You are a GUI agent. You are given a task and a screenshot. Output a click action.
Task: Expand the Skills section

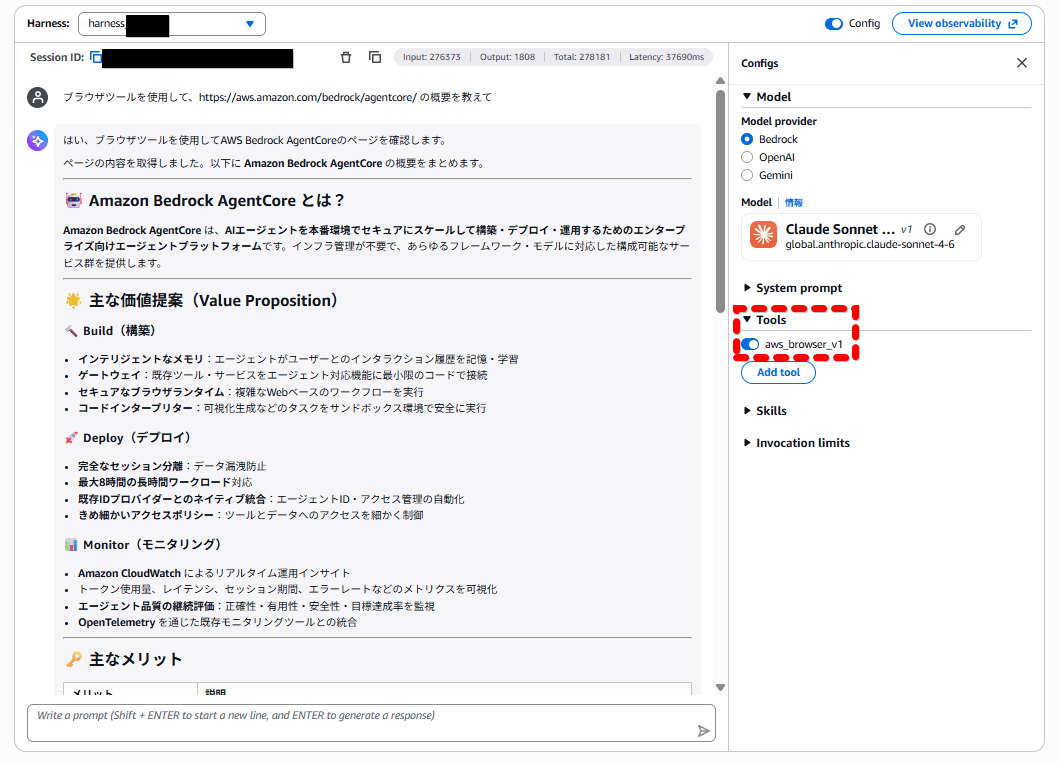770,411
